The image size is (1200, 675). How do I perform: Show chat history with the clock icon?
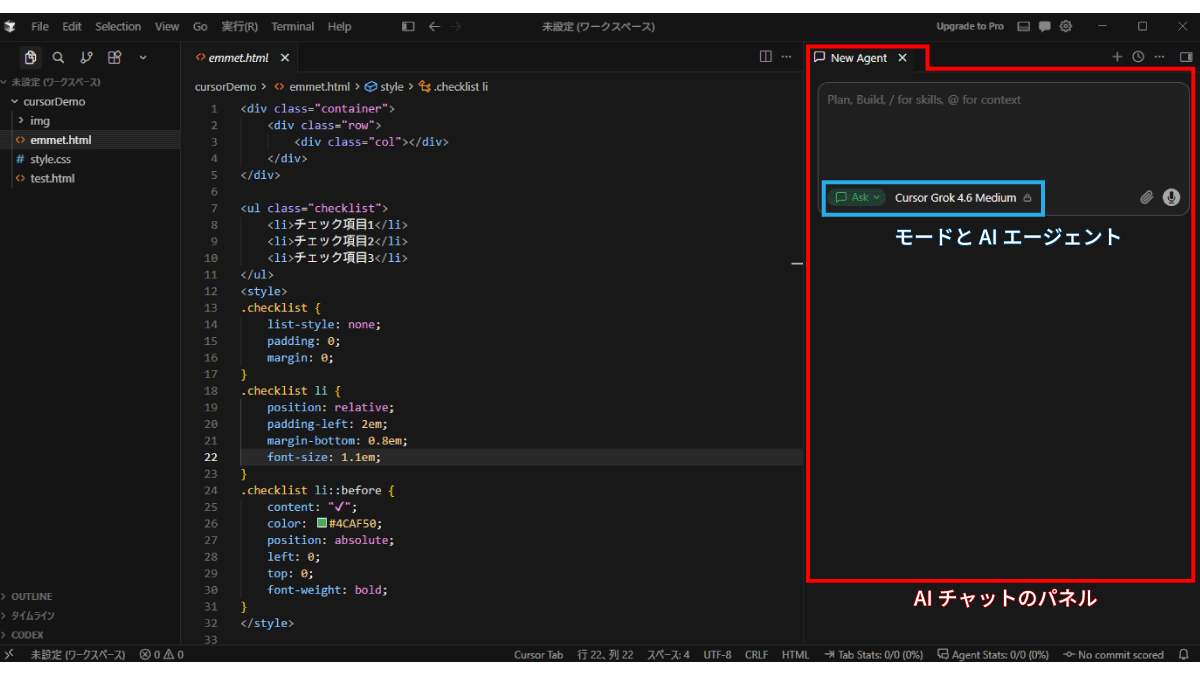(x=1138, y=57)
